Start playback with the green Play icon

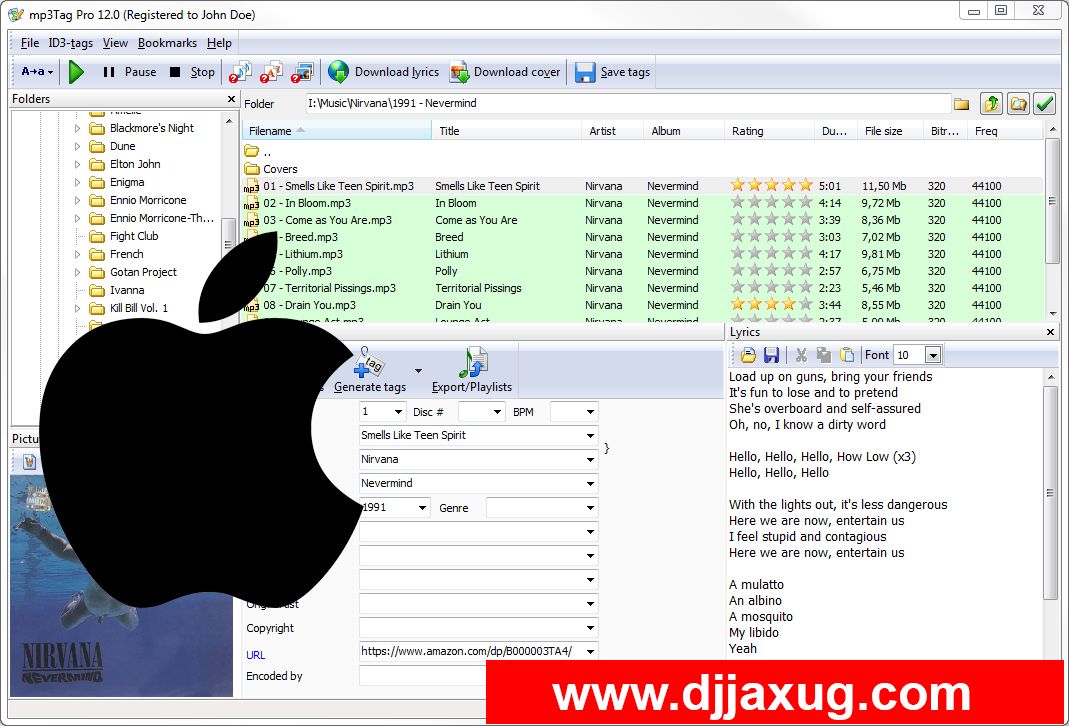76,72
